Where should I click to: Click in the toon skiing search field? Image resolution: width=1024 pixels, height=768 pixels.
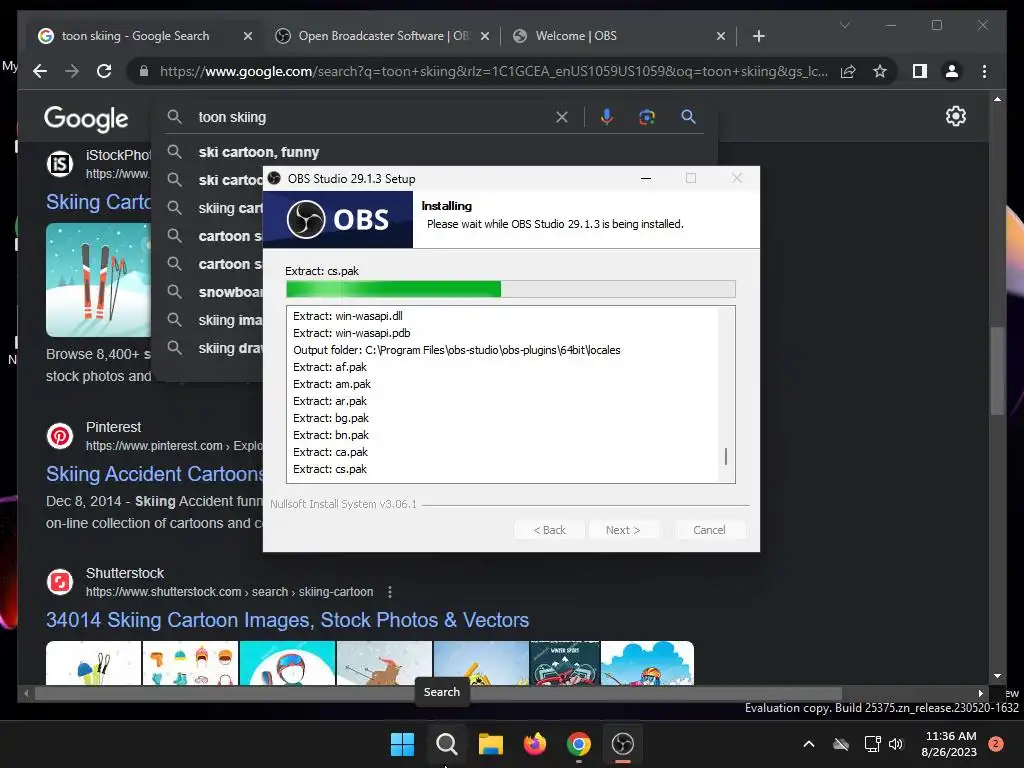pyautogui.click(x=372, y=117)
